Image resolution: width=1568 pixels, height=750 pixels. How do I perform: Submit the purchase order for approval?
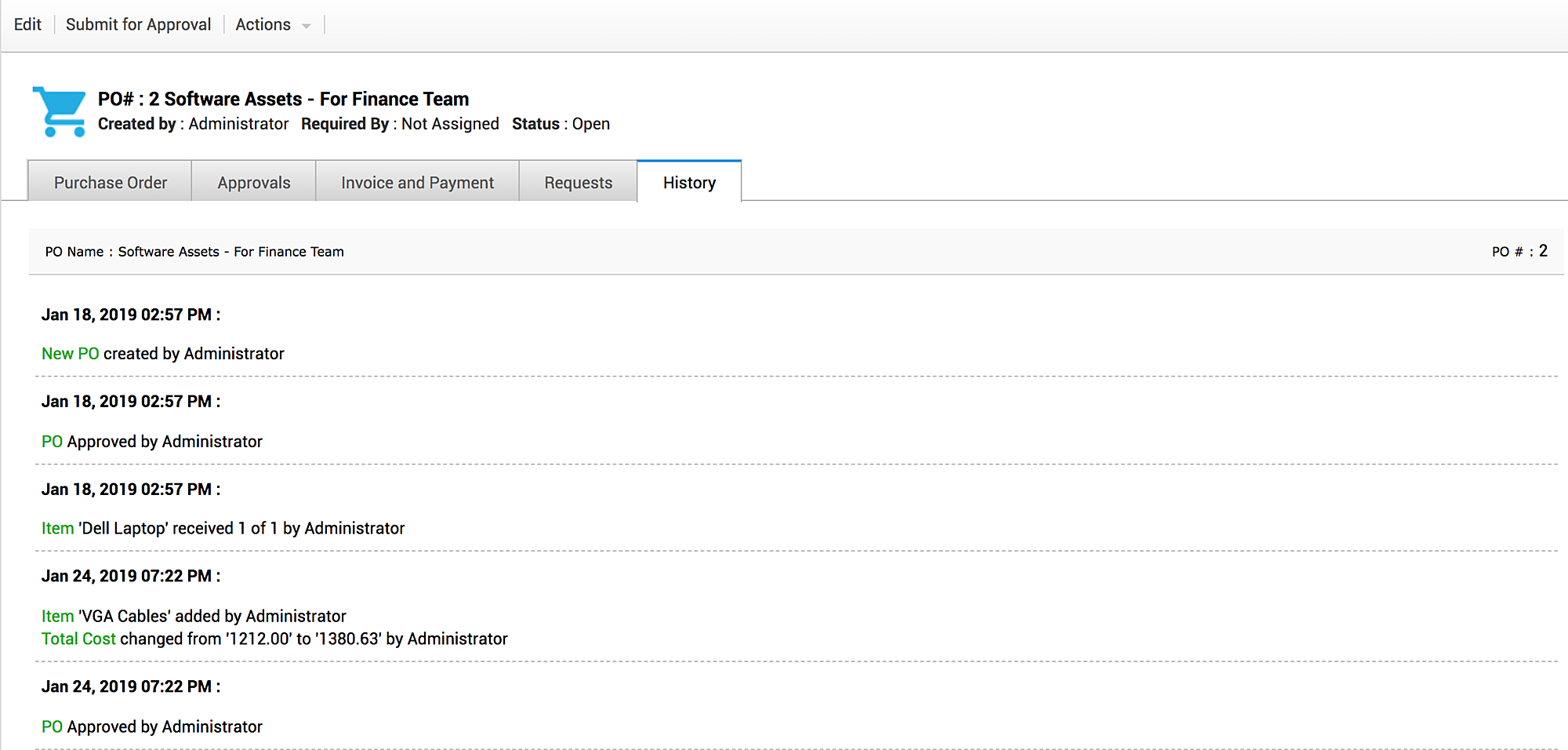pyautogui.click(x=138, y=24)
